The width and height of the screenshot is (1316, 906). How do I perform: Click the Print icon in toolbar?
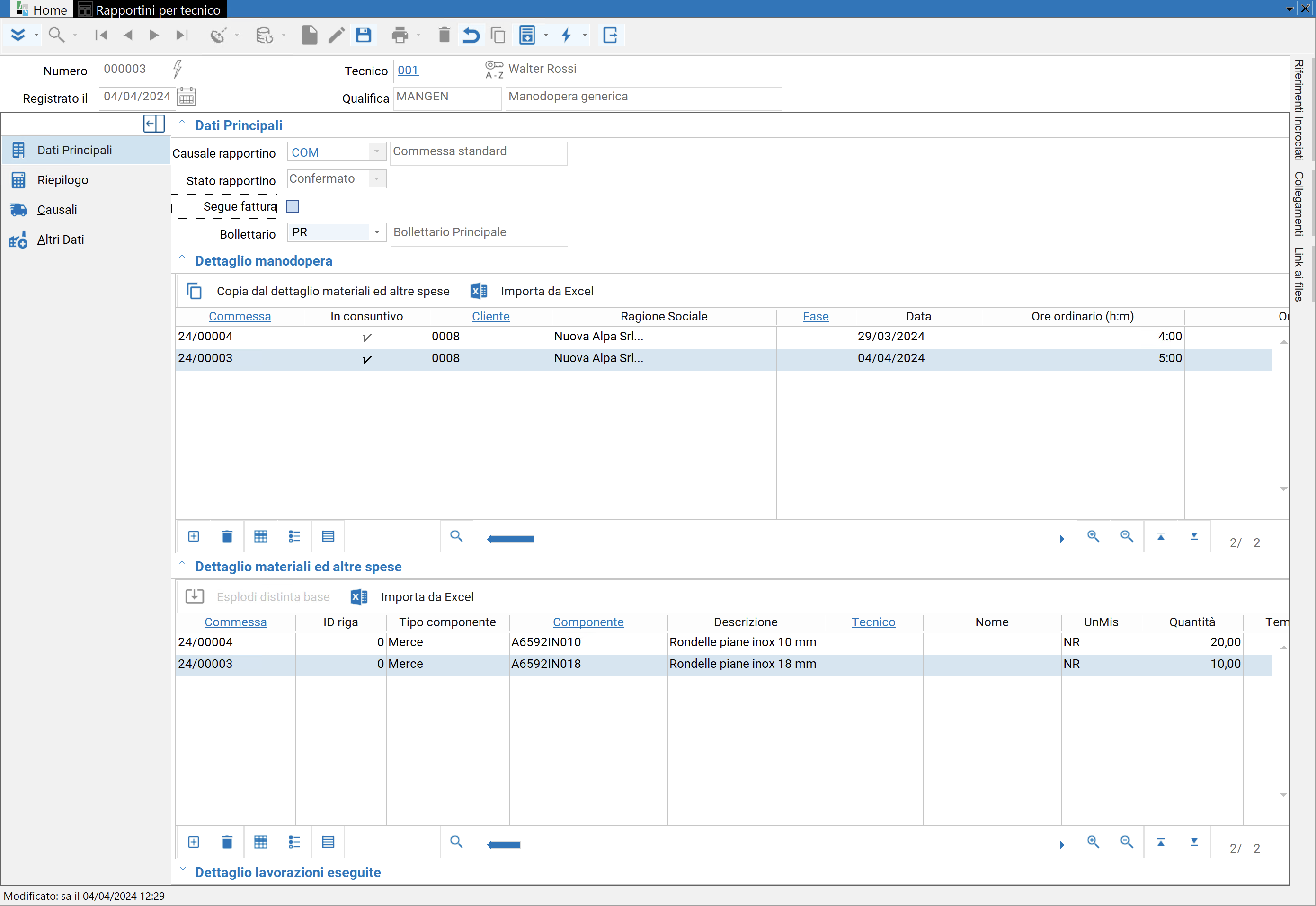pos(400,35)
